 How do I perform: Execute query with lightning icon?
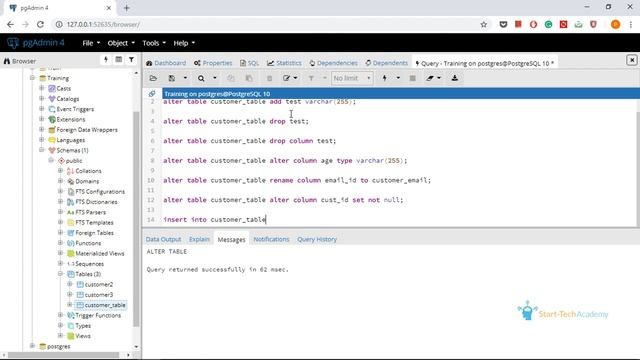point(384,78)
